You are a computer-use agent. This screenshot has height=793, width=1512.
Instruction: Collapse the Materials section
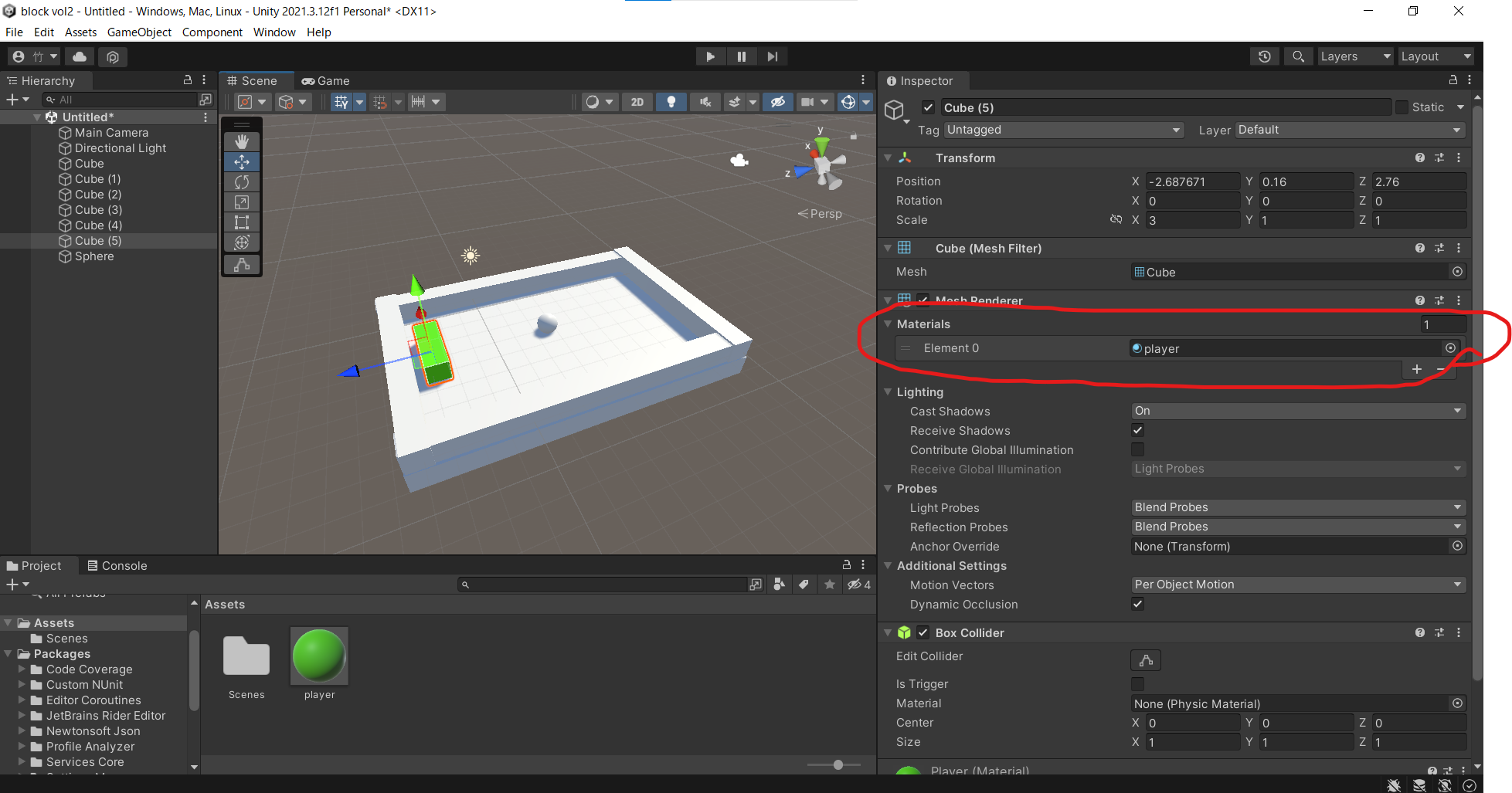(x=888, y=324)
